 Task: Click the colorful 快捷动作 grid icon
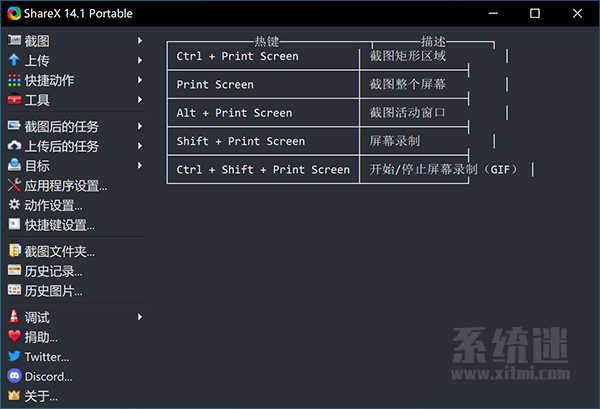point(14,80)
